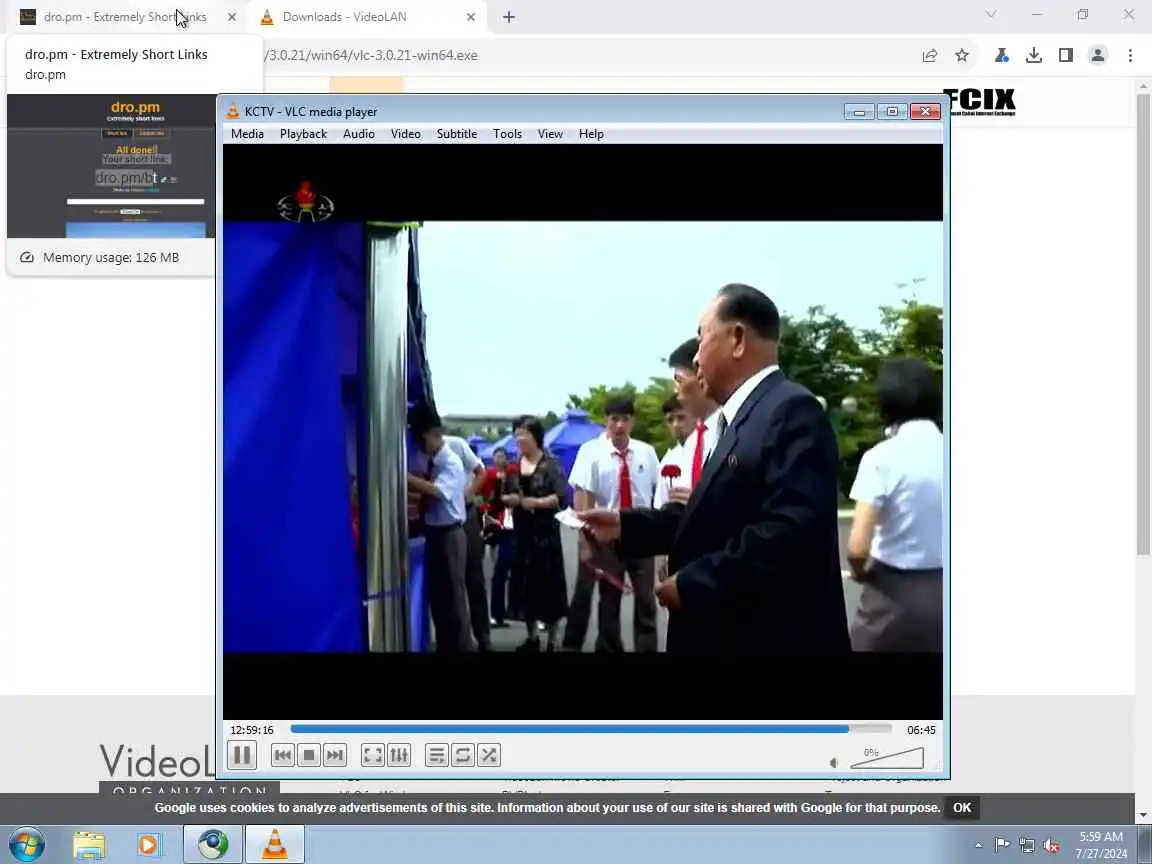1152x864 pixels.
Task: Open Chrome Labs flask icon
Action: coord(1001,55)
